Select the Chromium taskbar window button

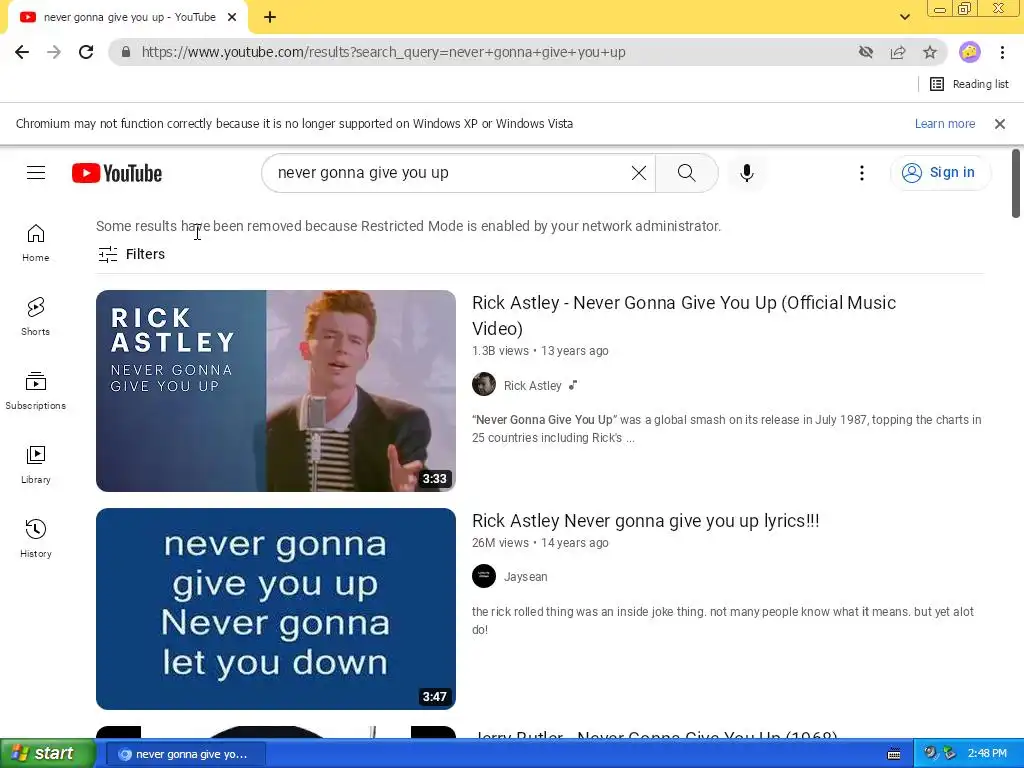coord(185,754)
